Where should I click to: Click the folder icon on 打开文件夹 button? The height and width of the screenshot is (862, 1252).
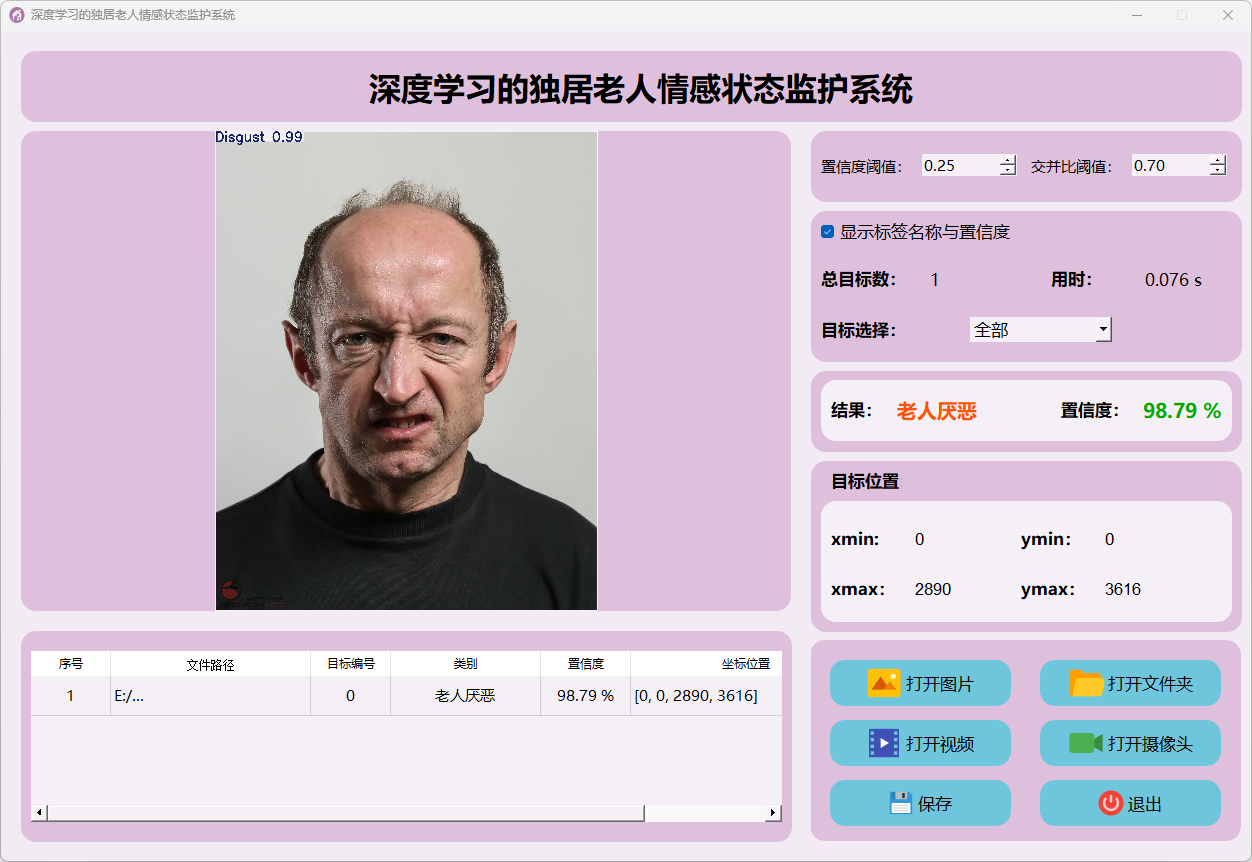coord(1086,684)
